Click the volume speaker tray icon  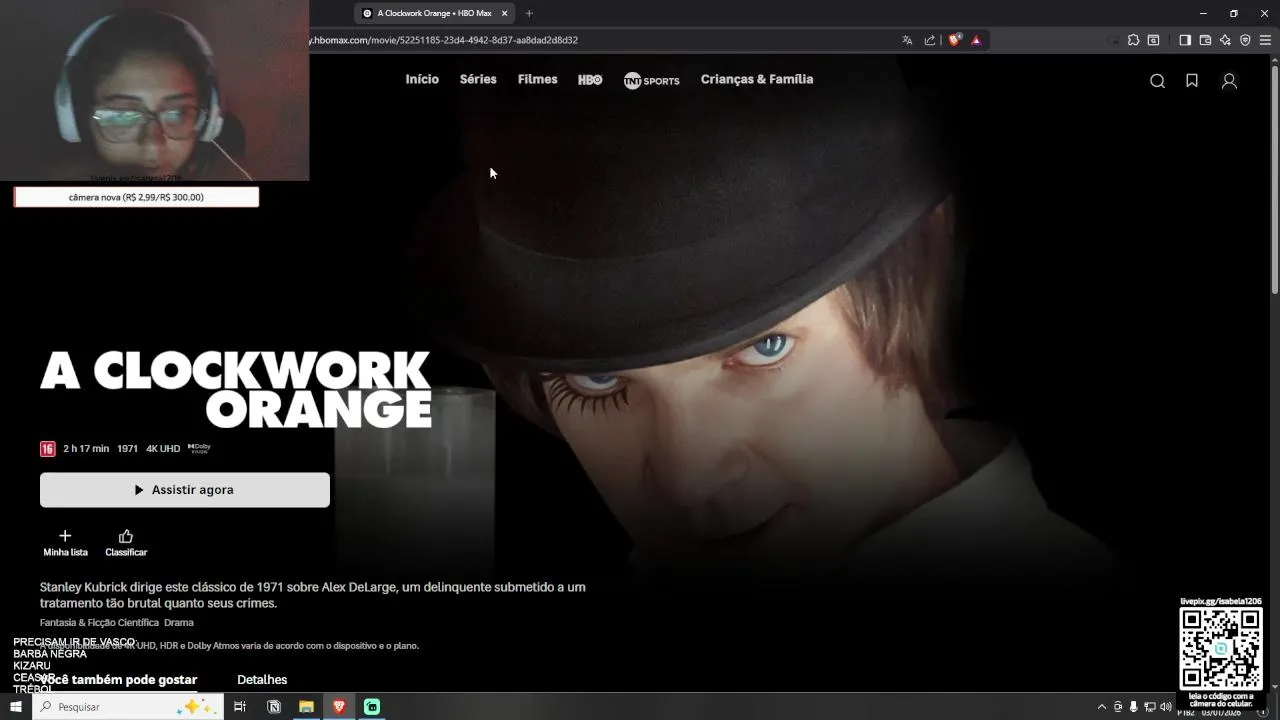pos(1166,707)
